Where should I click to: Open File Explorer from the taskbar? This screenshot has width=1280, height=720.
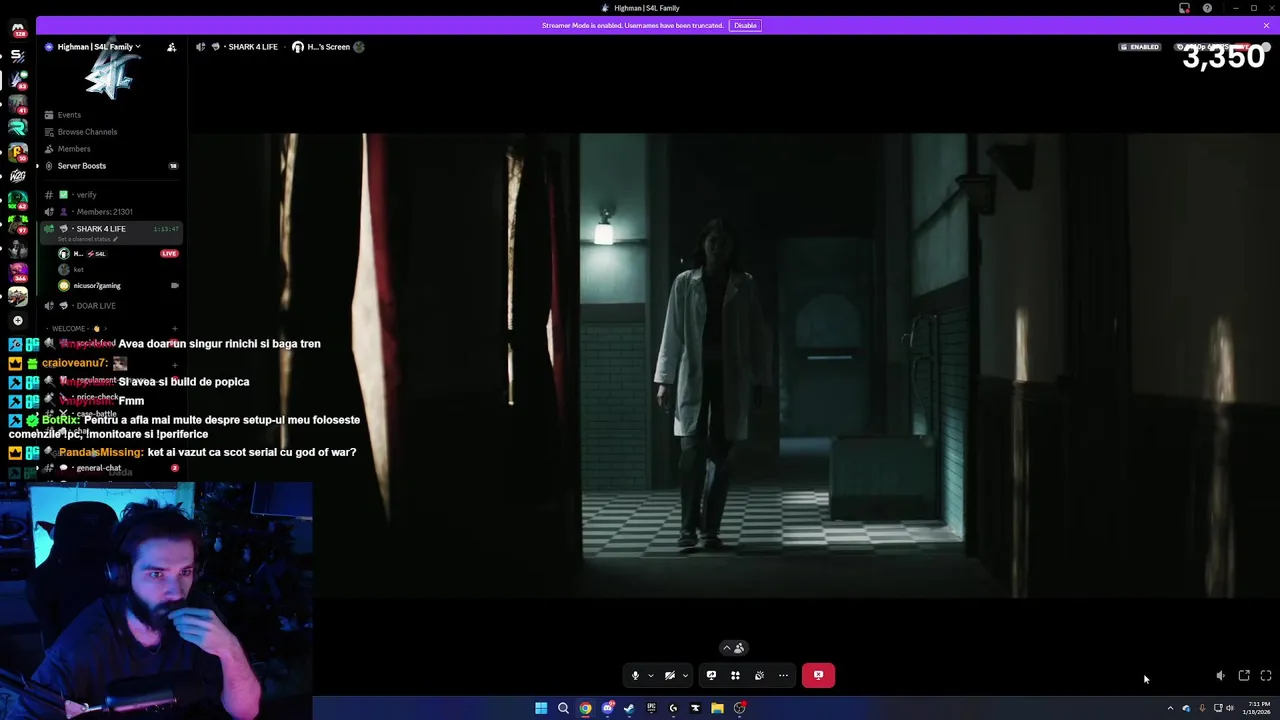click(717, 708)
